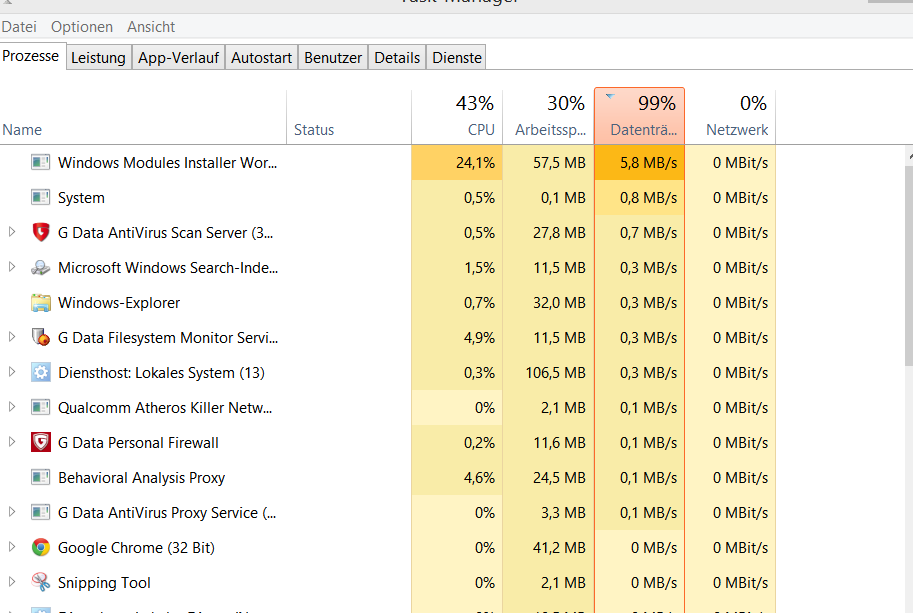Expand Diensthost: Lokales System (13)

[12, 371]
